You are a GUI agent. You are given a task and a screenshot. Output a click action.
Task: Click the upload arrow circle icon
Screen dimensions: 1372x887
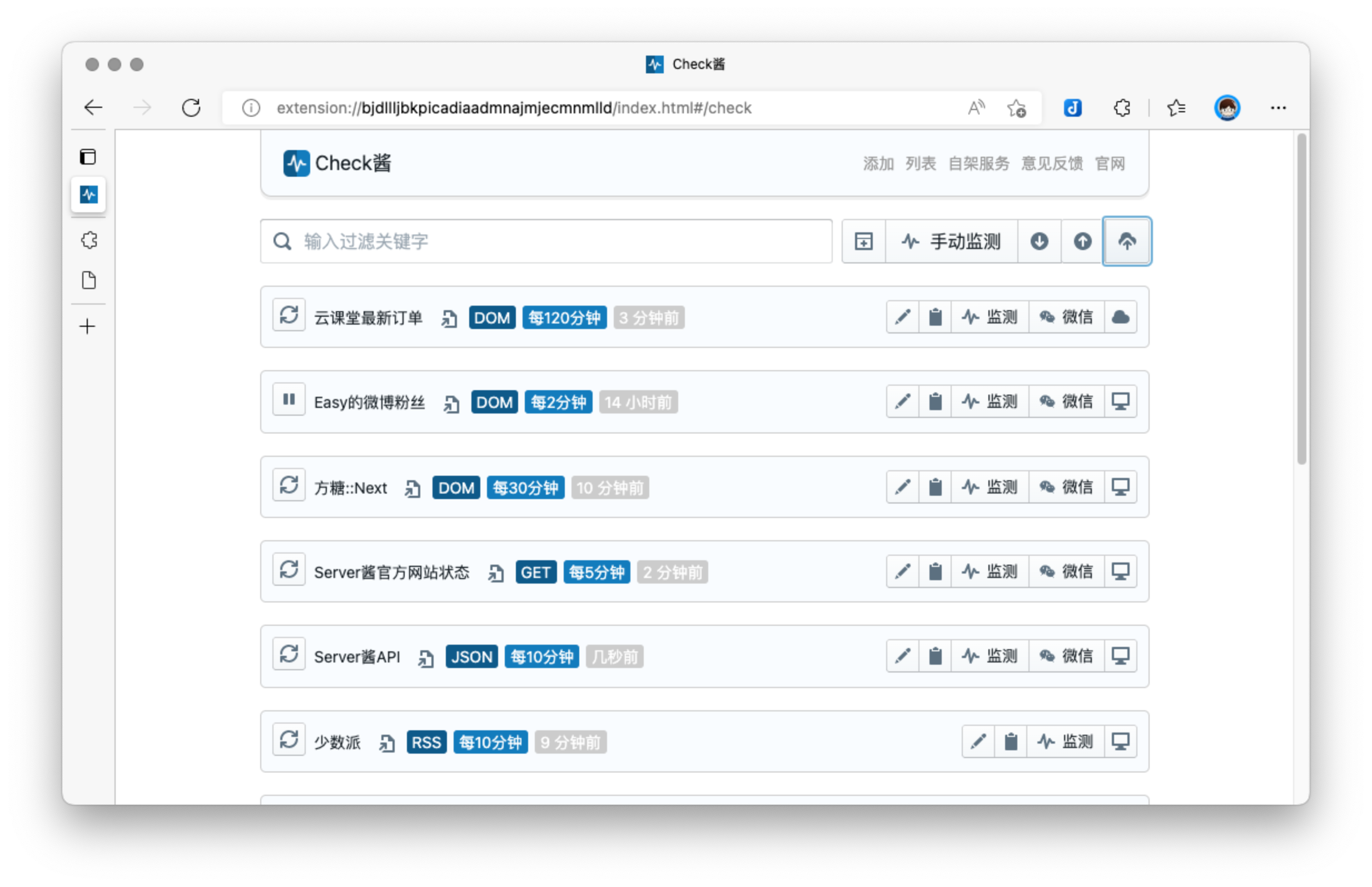tap(1082, 241)
